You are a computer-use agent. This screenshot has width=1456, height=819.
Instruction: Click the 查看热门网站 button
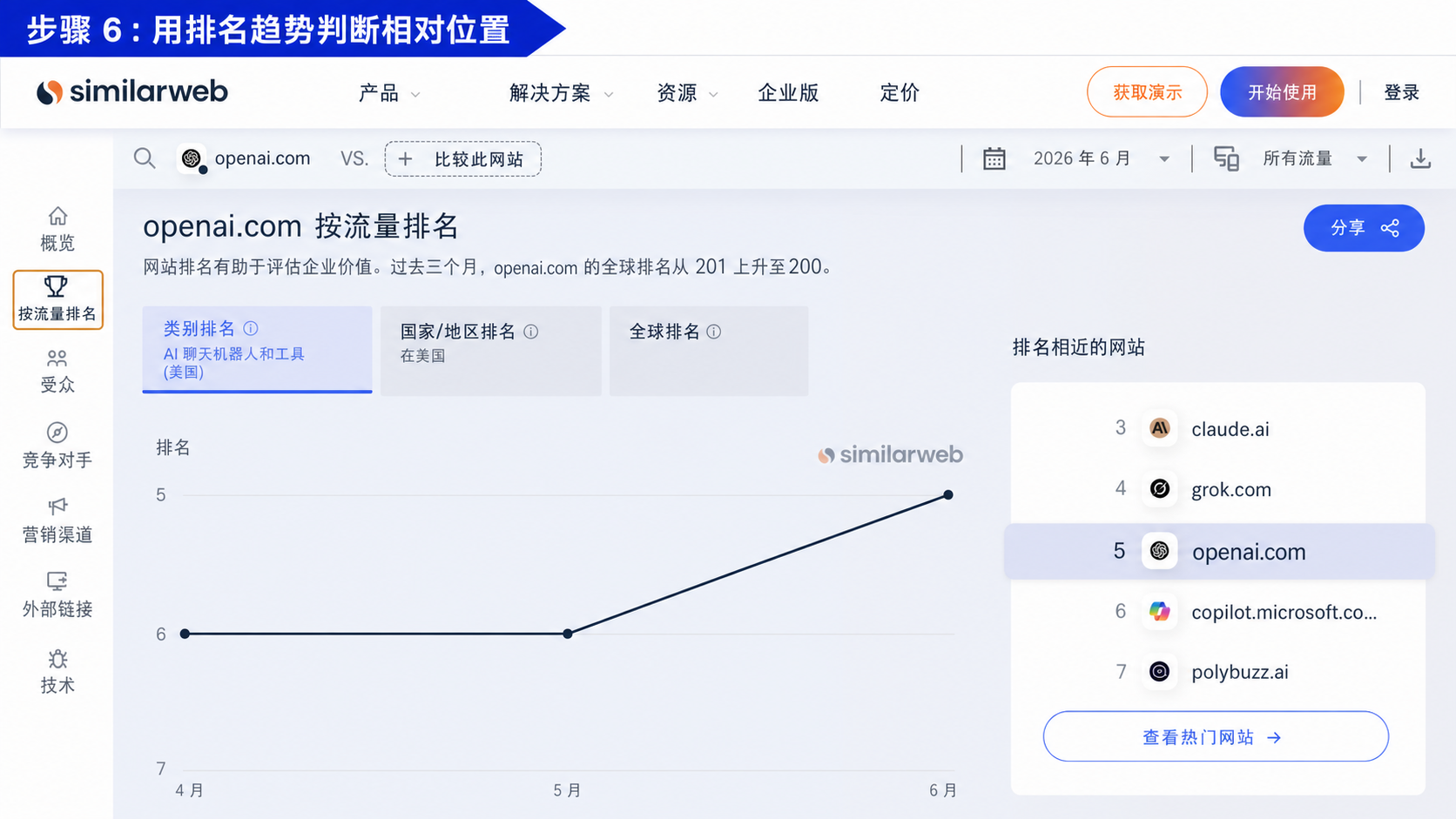pyautogui.click(x=1216, y=736)
